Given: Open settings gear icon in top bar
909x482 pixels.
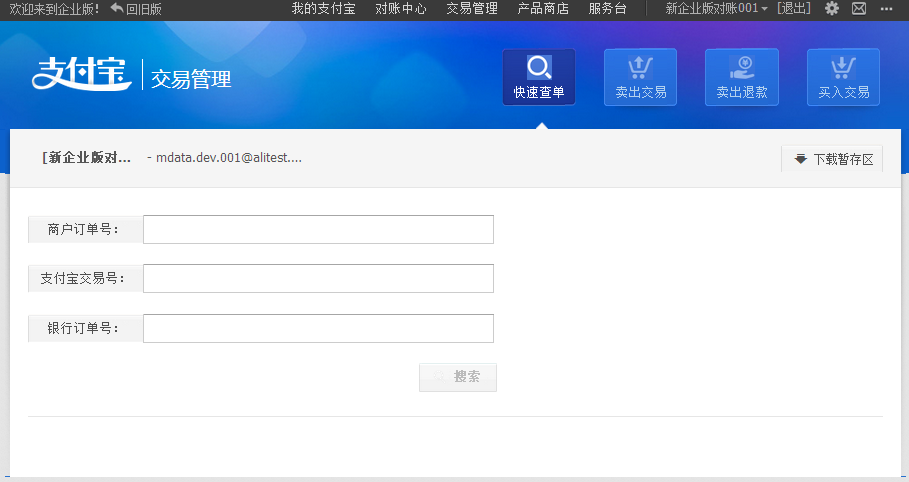Looking at the screenshot, I should [x=832, y=8].
